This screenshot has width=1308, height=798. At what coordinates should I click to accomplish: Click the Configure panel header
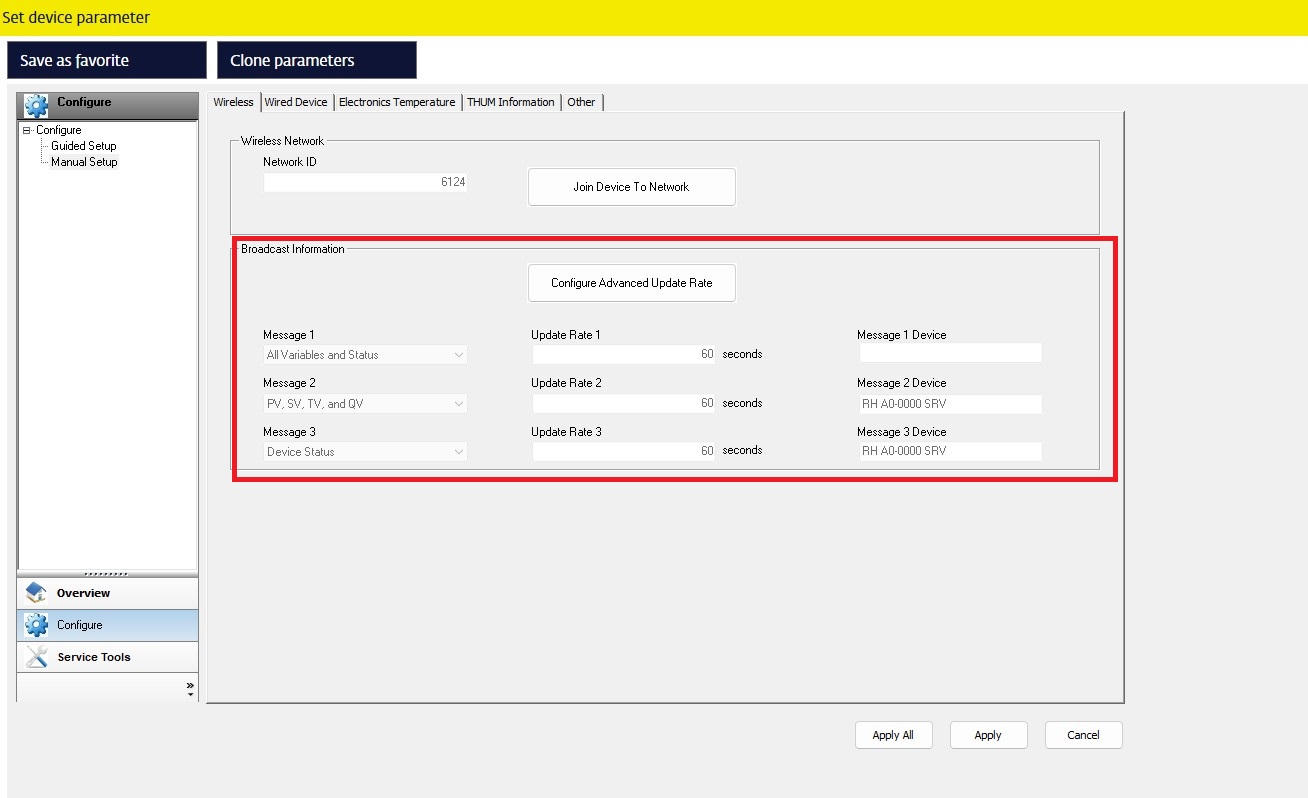108,104
